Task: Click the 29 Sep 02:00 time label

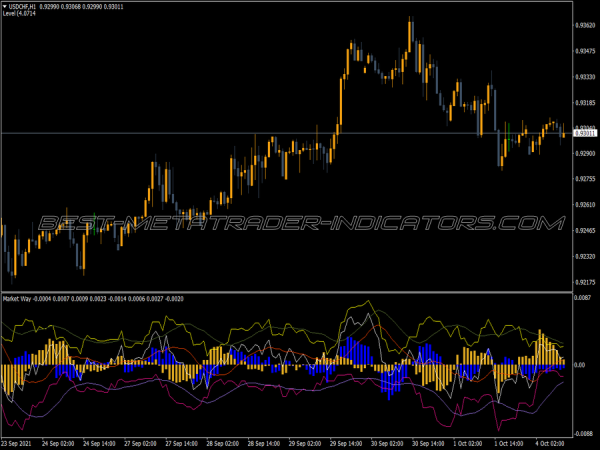Action: 305,443
